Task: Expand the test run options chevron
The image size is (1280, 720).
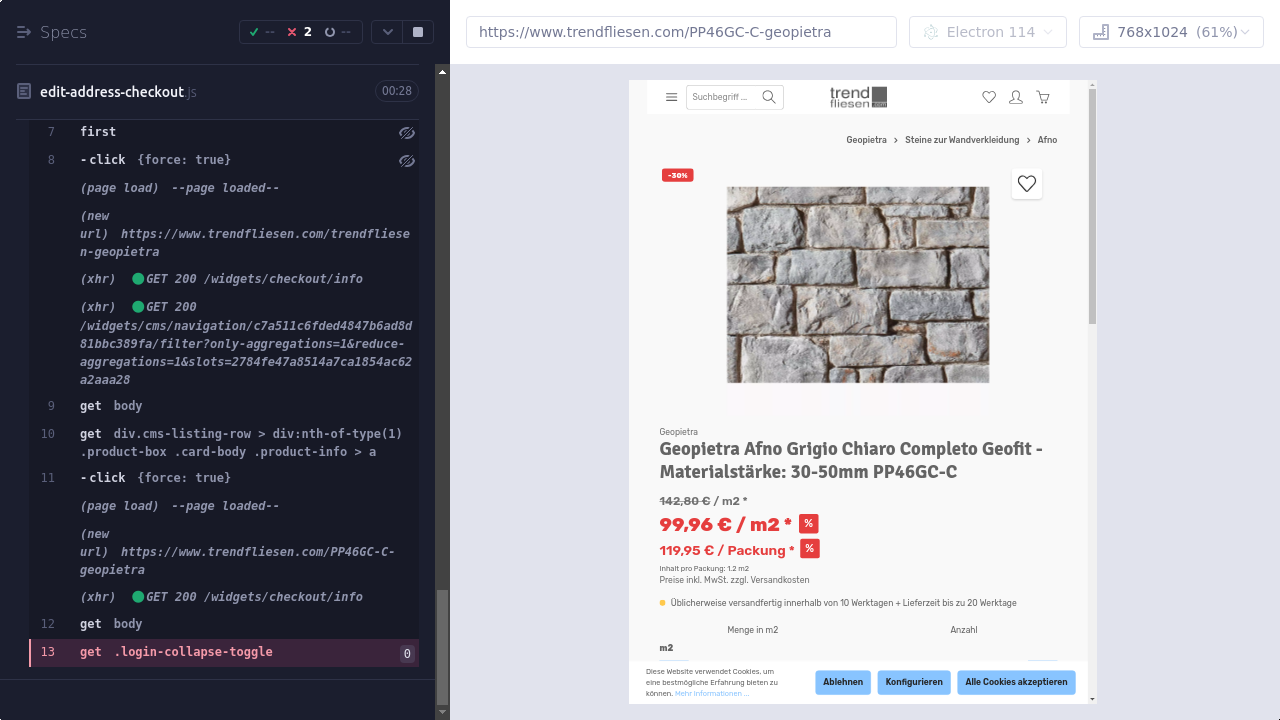Action: pos(387,32)
